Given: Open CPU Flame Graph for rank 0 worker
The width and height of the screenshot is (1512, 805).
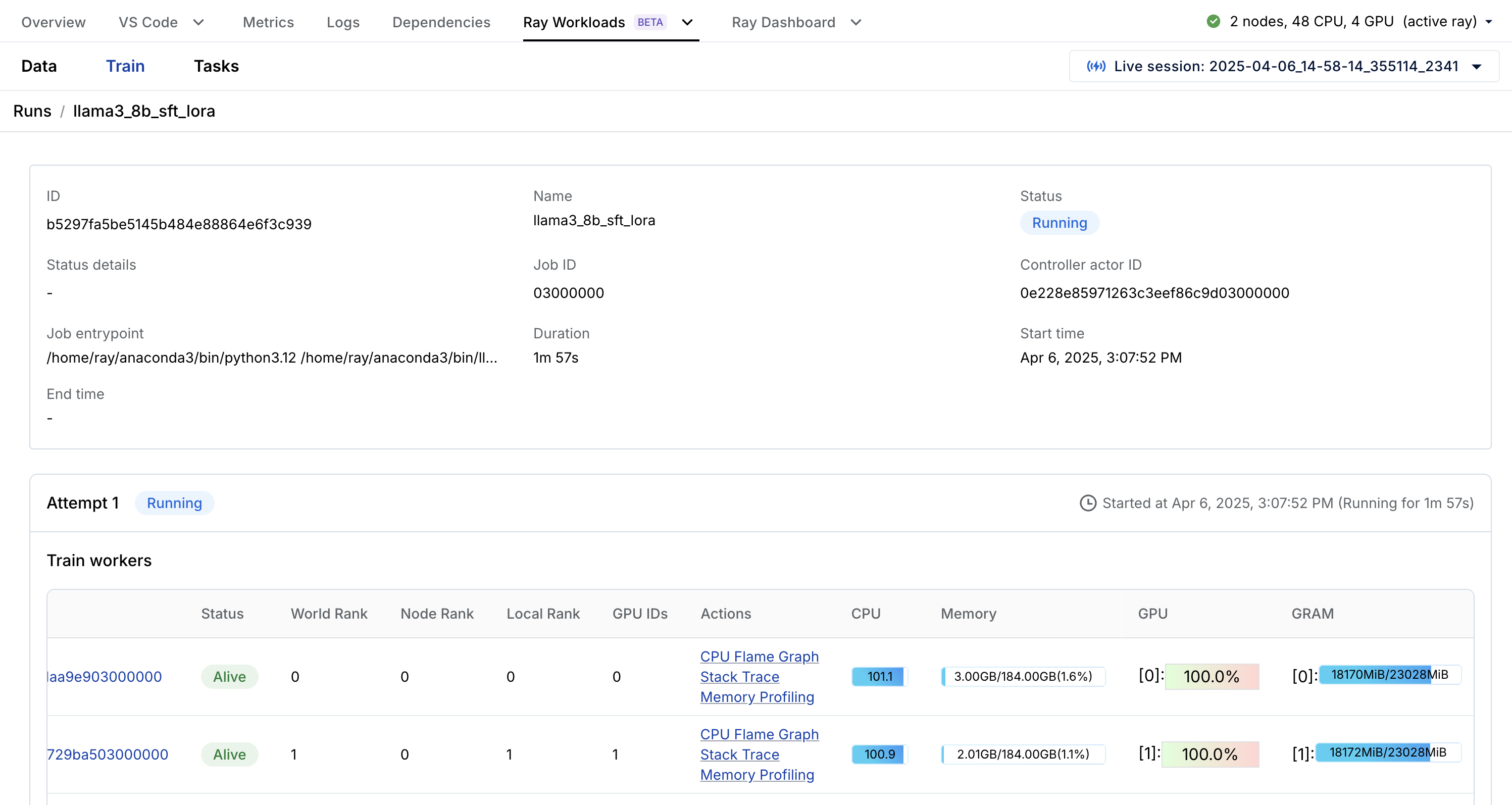Looking at the screenshot, I should (x=759, y=657).
